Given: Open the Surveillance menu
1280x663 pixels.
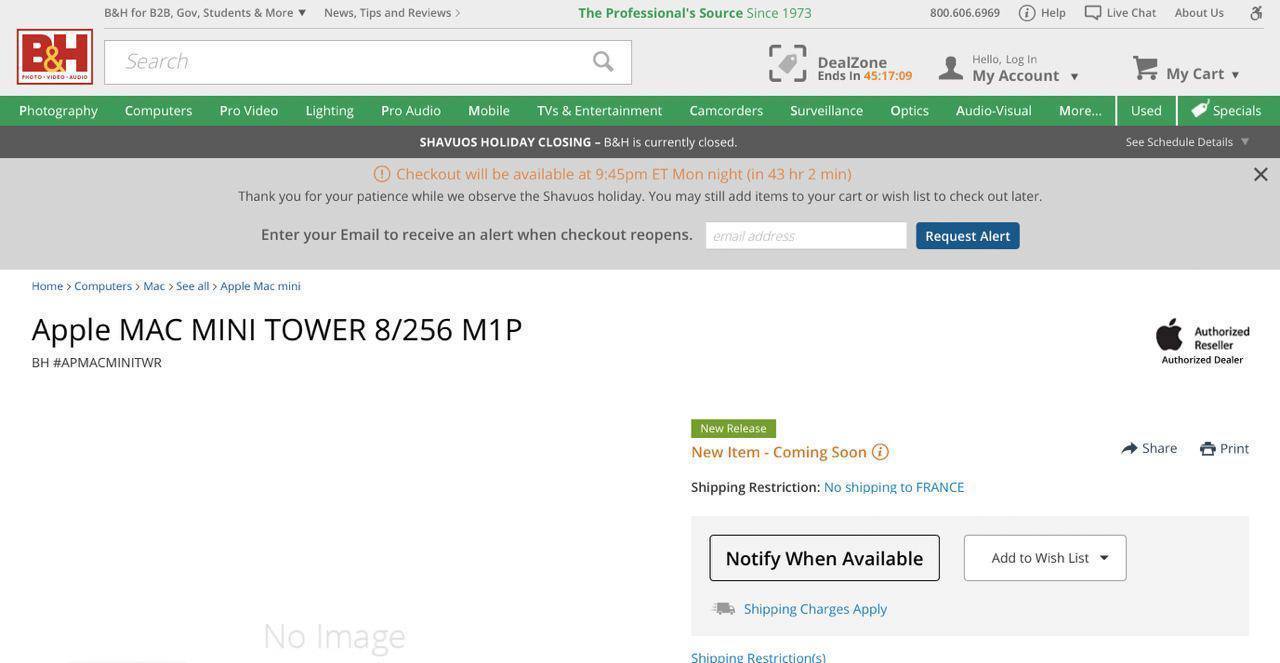Looking at the screenshot, I should [x=827, y=110].
